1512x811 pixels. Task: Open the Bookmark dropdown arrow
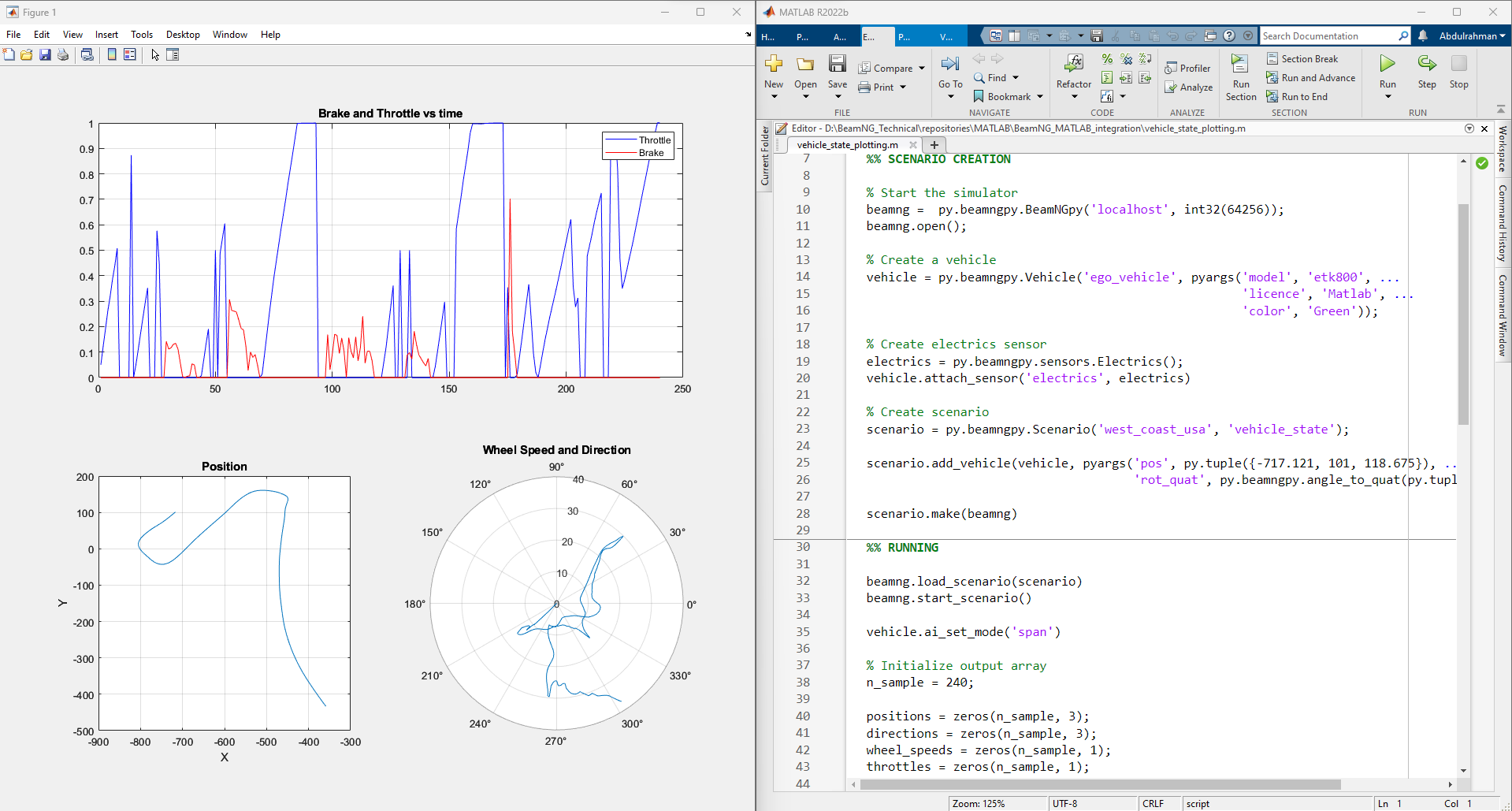1040,97
